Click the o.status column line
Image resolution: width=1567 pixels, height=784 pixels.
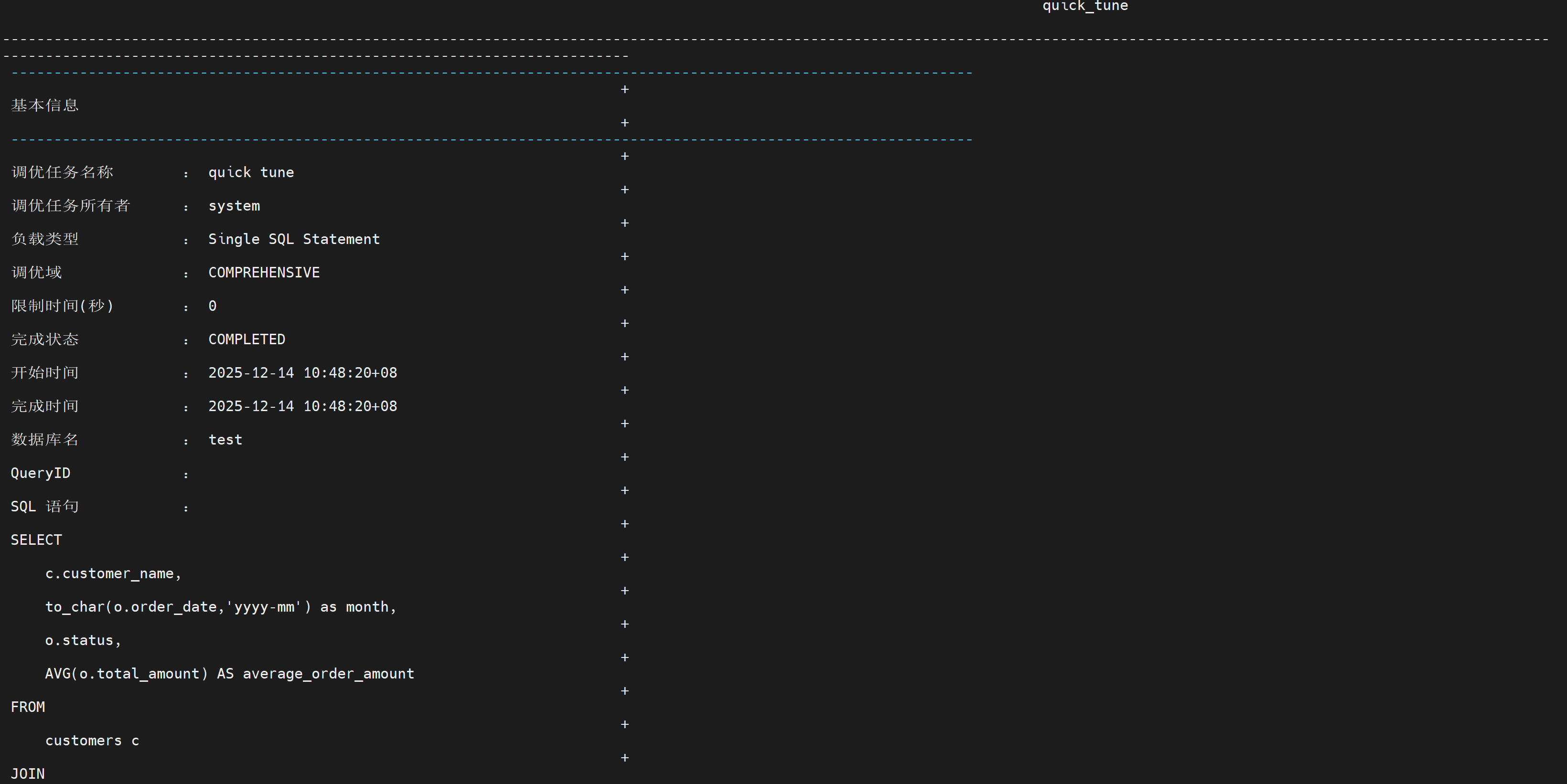(83, 641)
